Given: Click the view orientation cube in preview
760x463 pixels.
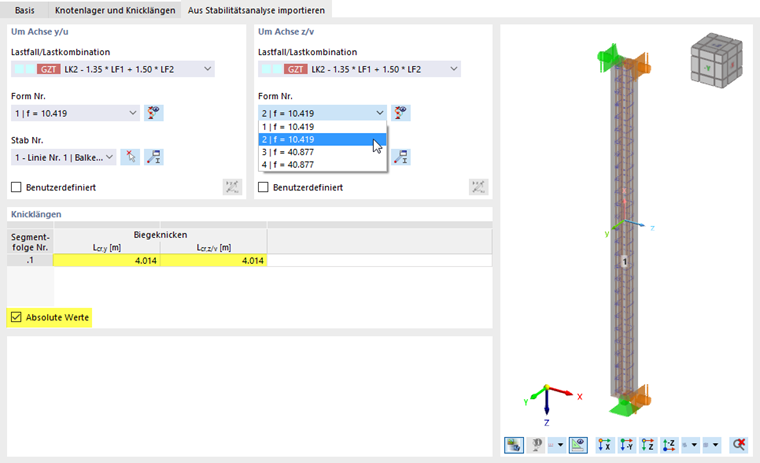Looking at the screenshot, I should [716, 60].
